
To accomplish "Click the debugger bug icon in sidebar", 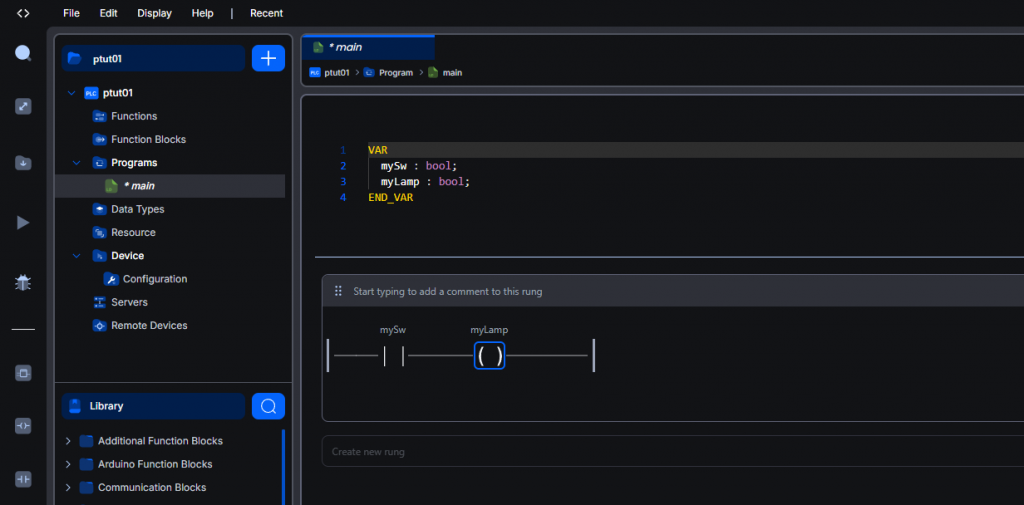I will (x=23, y=283).
